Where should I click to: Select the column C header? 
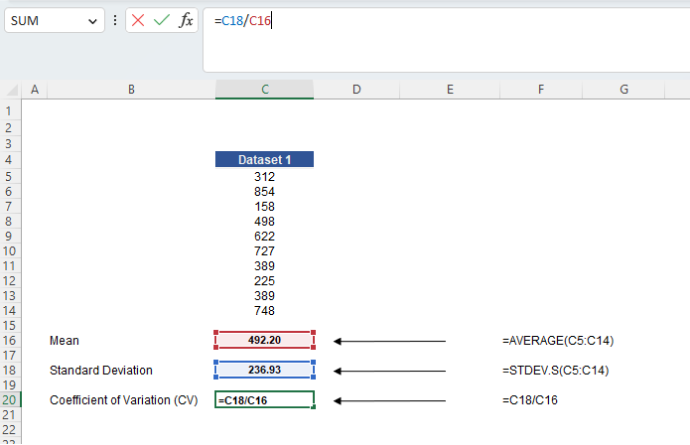pyautogui.click(x=264, y=90)
